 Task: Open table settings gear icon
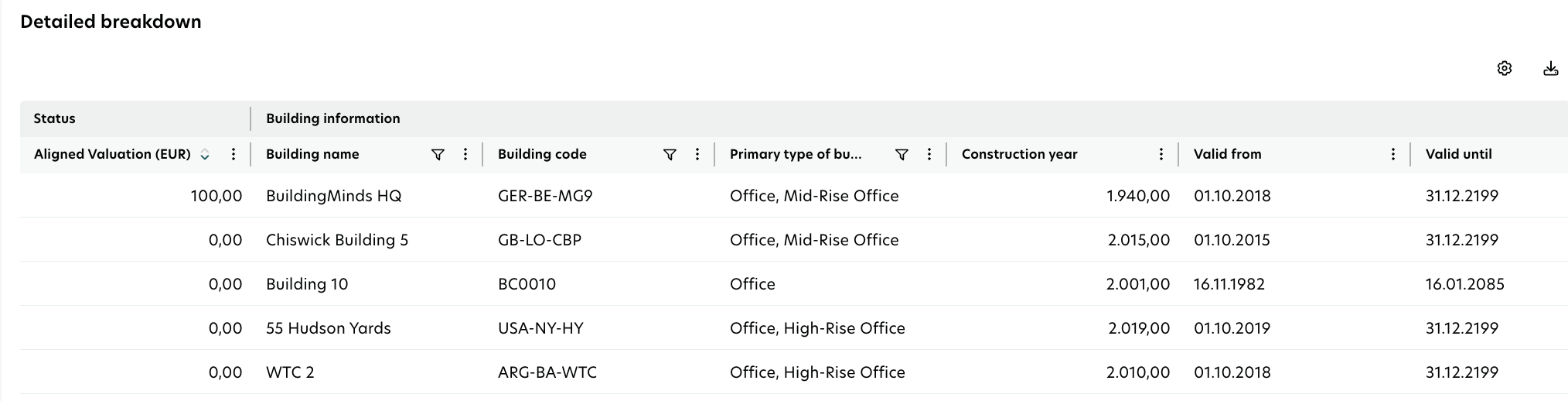click(1504, 69)
